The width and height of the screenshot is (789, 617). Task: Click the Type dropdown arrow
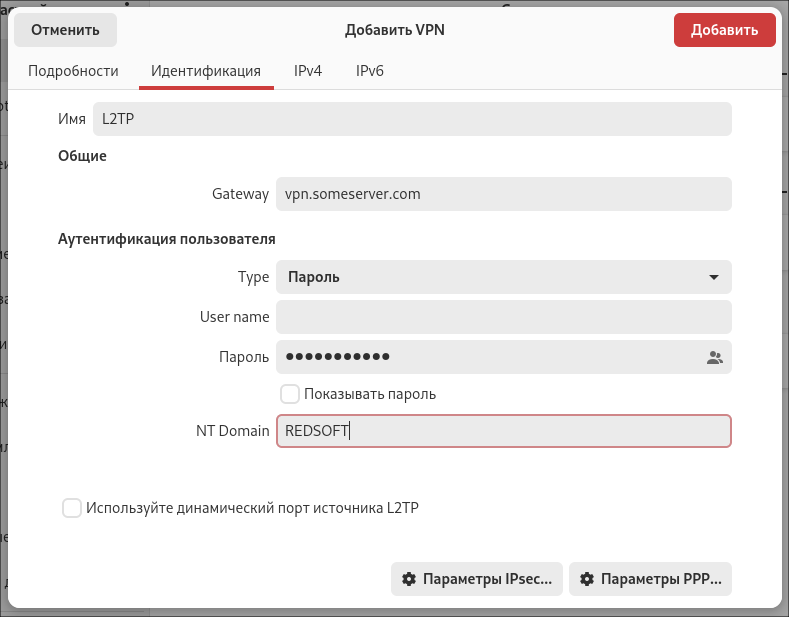[x=714, y=277]
